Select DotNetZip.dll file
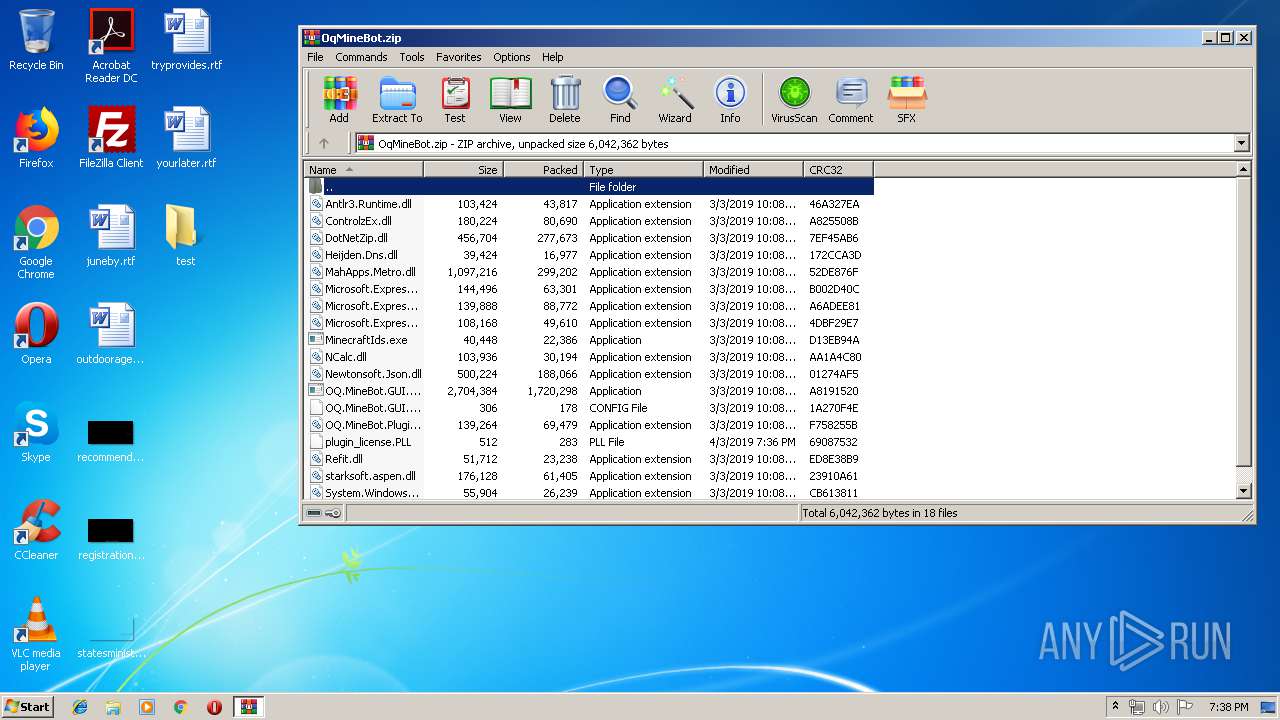 coord(590,238)
